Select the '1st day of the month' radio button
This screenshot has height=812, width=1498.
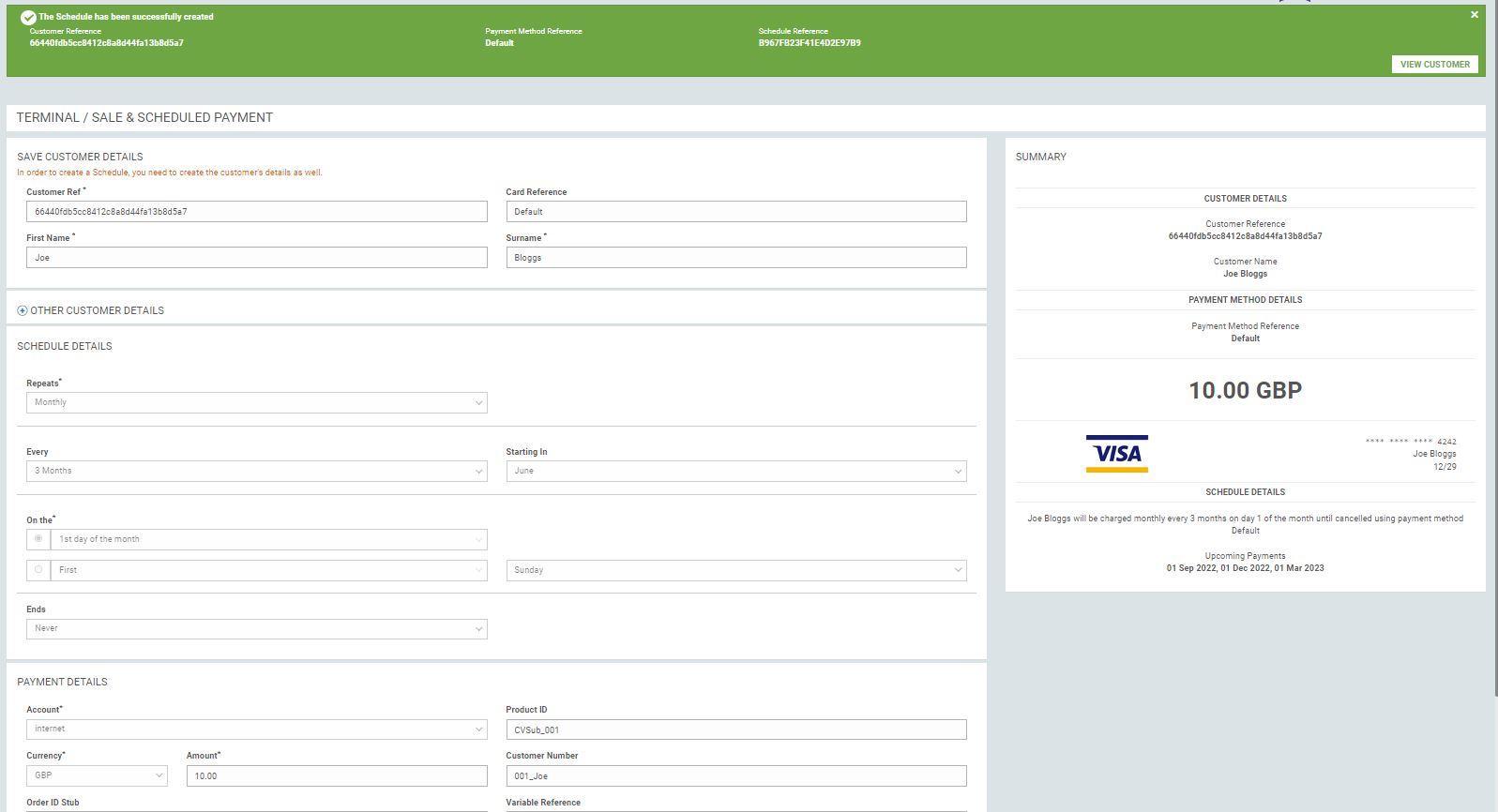38,539
